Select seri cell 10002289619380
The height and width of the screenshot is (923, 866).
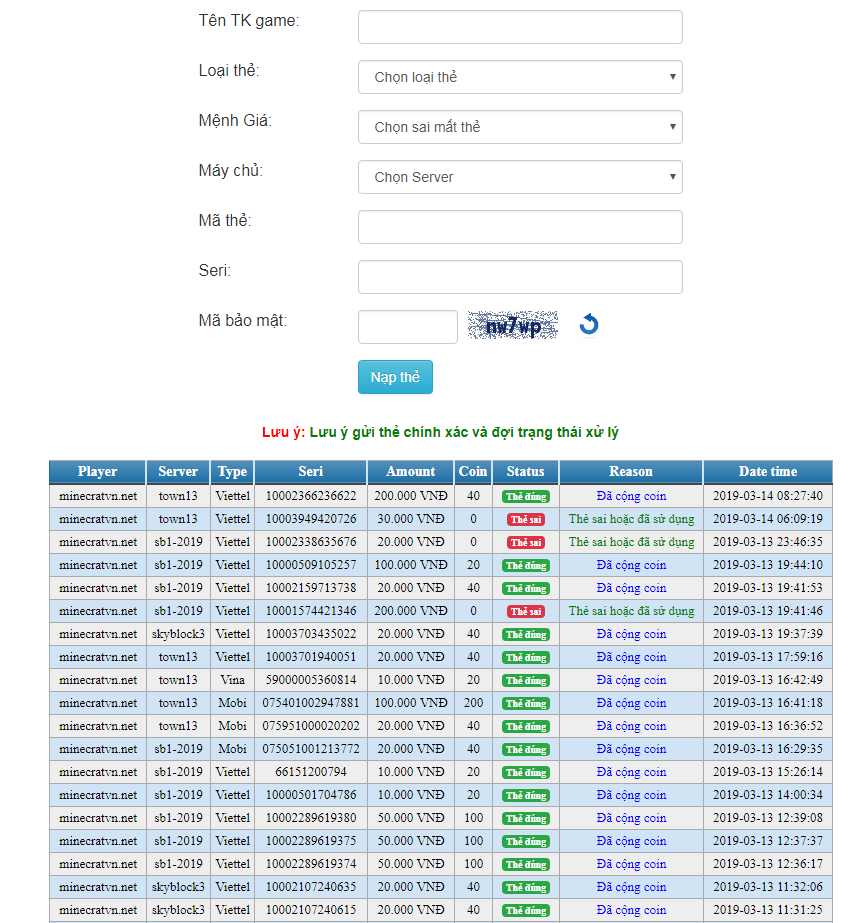(311, 818)
